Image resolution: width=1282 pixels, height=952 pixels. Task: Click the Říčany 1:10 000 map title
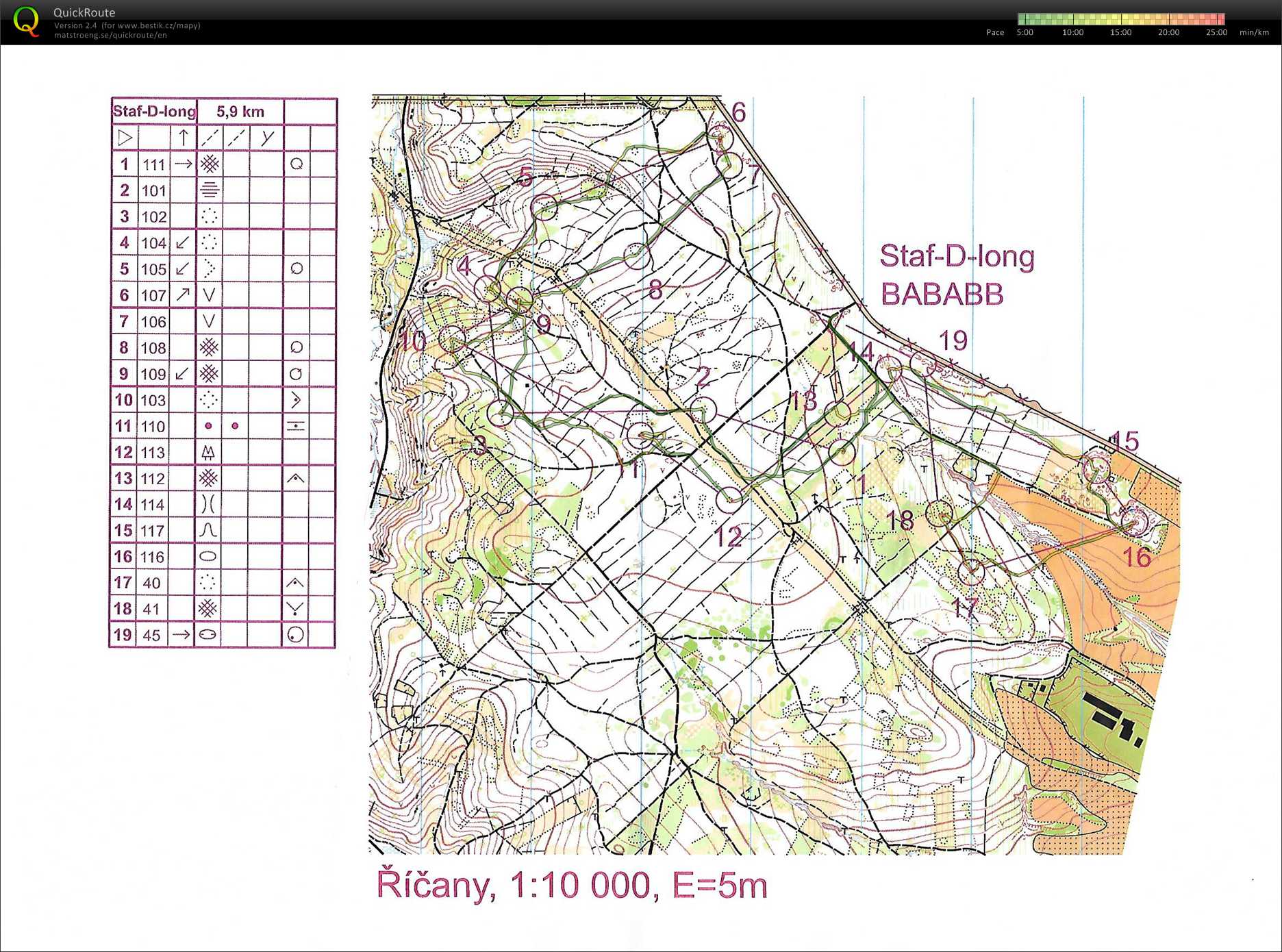point(572,884)
